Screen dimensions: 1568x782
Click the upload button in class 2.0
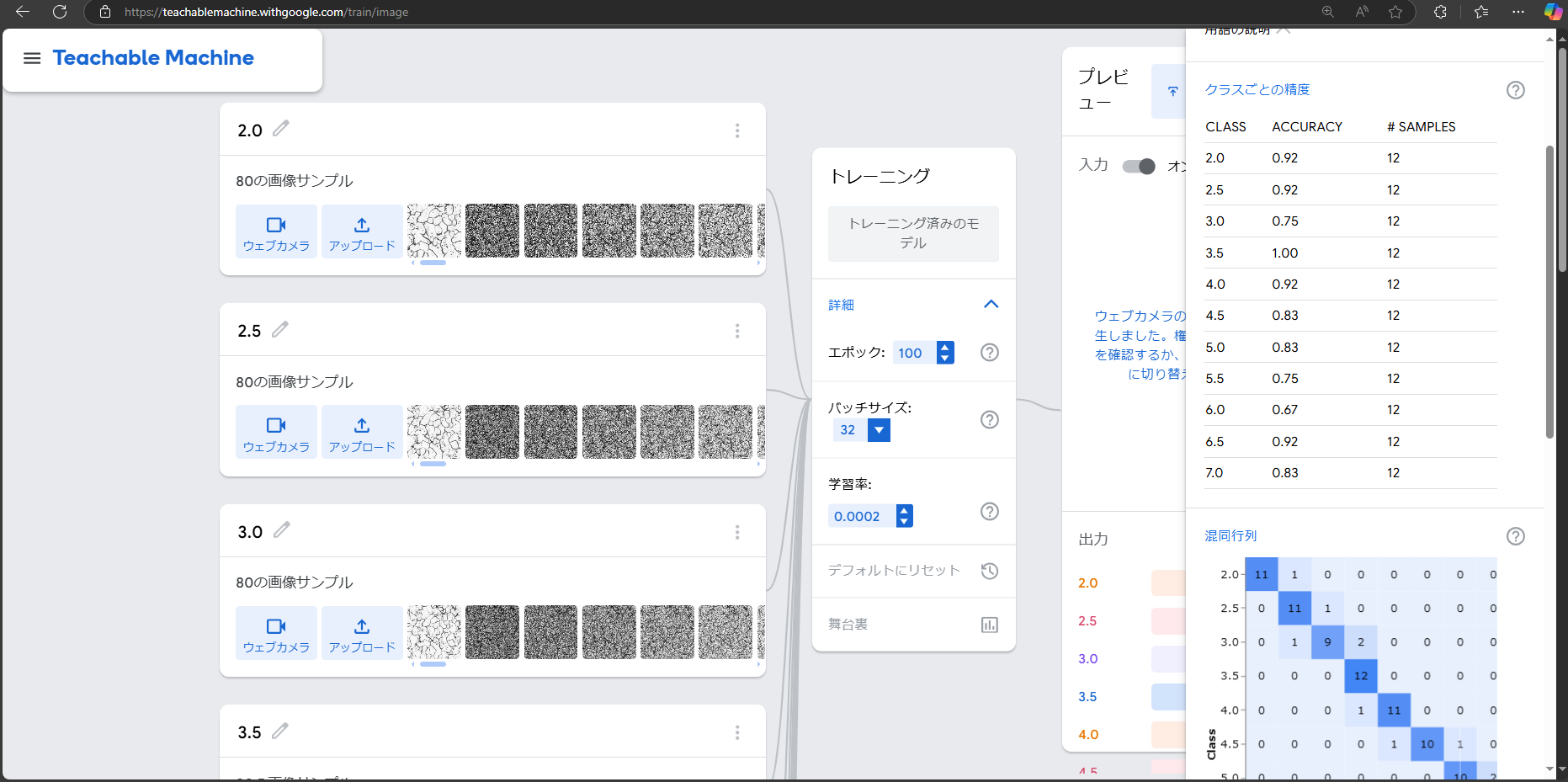pyautogui.click(x=362, y=231)
